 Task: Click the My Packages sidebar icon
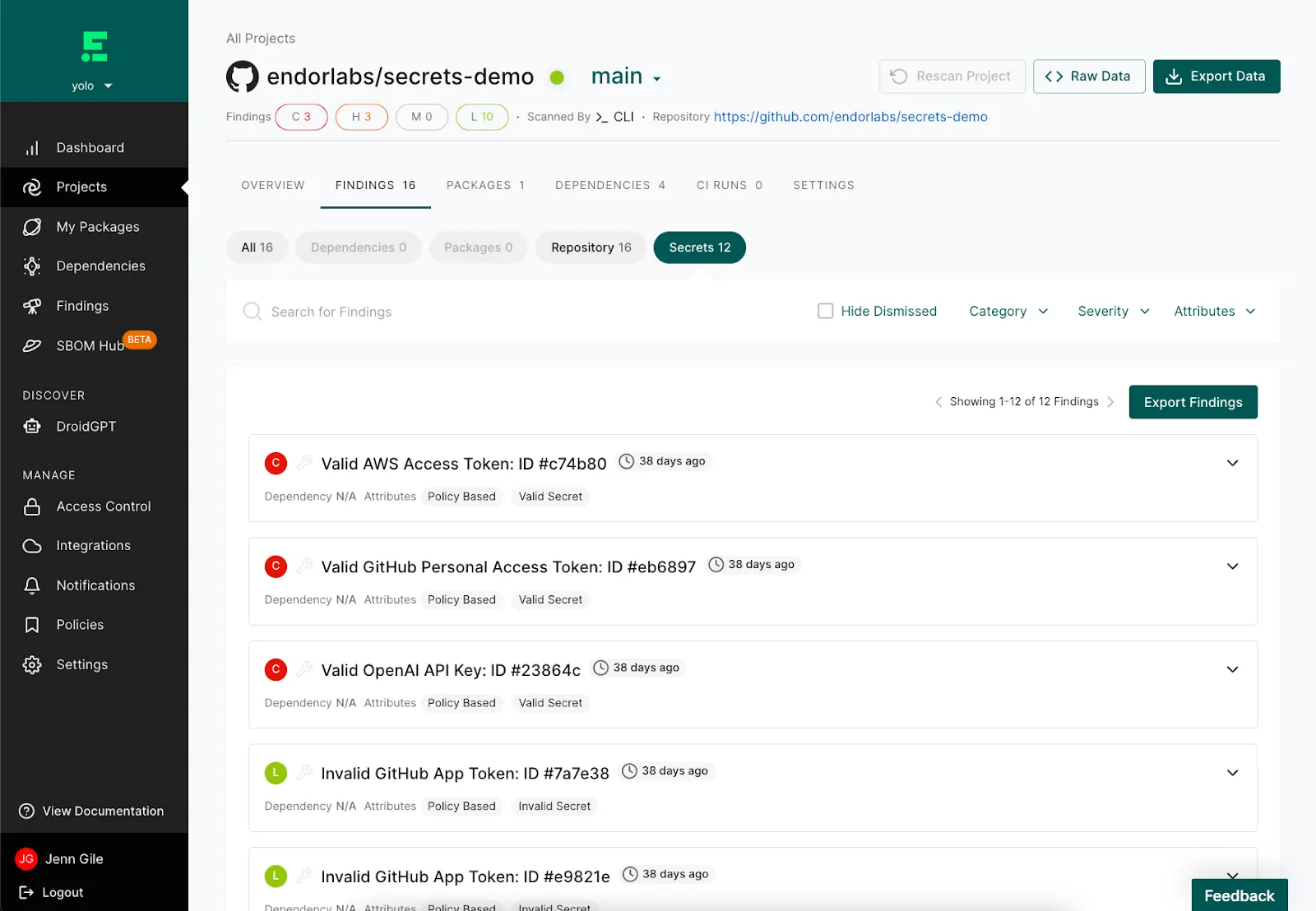point(32,227)
